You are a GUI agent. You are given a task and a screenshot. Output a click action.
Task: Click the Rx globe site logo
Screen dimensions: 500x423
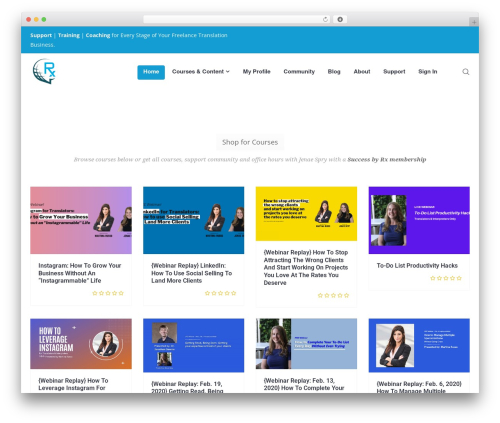44,71
